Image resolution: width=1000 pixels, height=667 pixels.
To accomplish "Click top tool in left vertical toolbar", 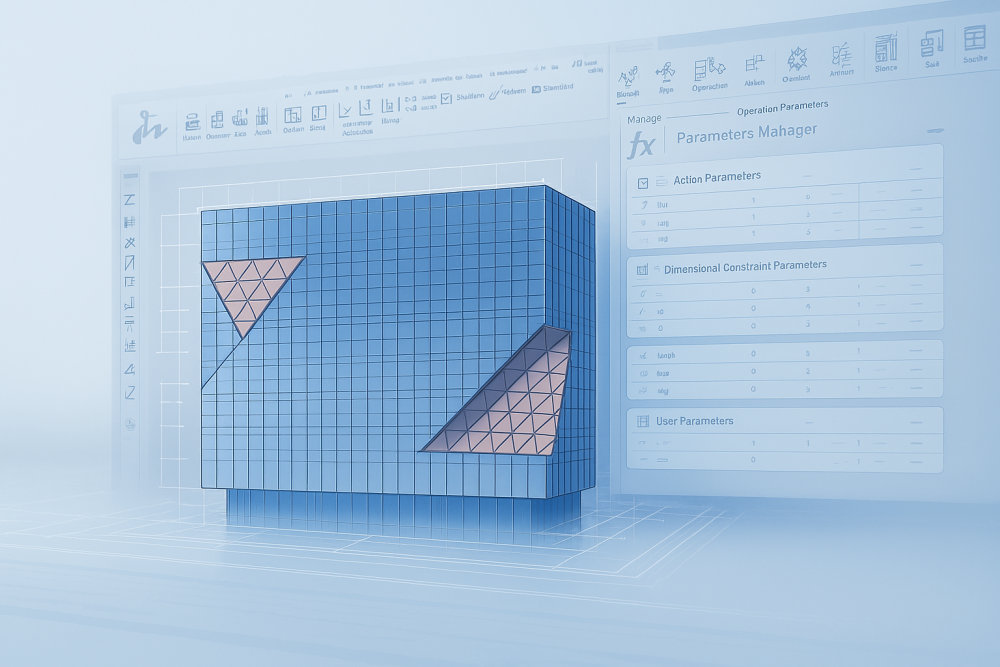I will pos(129,200).
